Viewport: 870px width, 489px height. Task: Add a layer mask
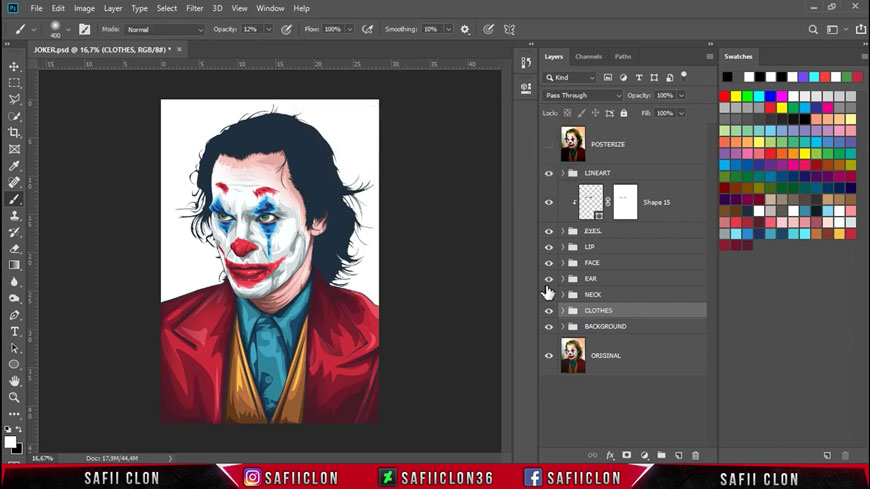[x=626, y=455]
